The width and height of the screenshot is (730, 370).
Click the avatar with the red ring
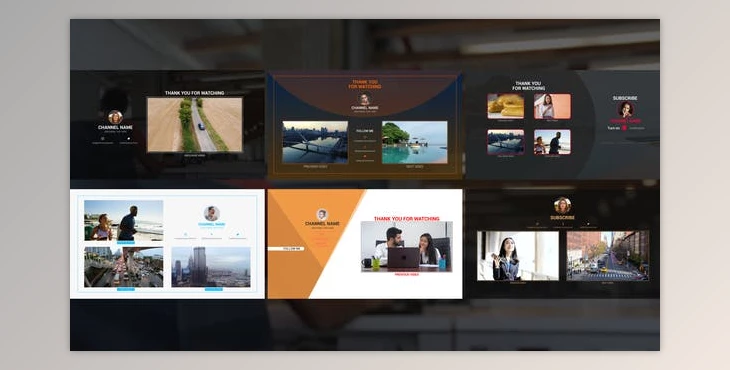coord(626,110)
